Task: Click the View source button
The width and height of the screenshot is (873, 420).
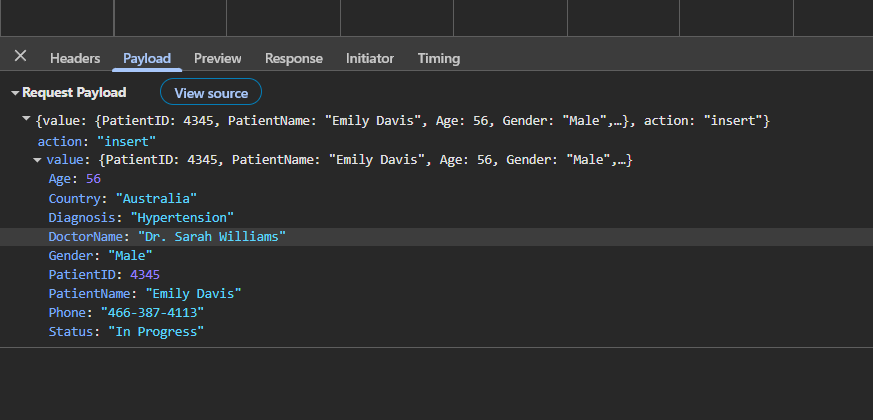Action: (211, 92)
